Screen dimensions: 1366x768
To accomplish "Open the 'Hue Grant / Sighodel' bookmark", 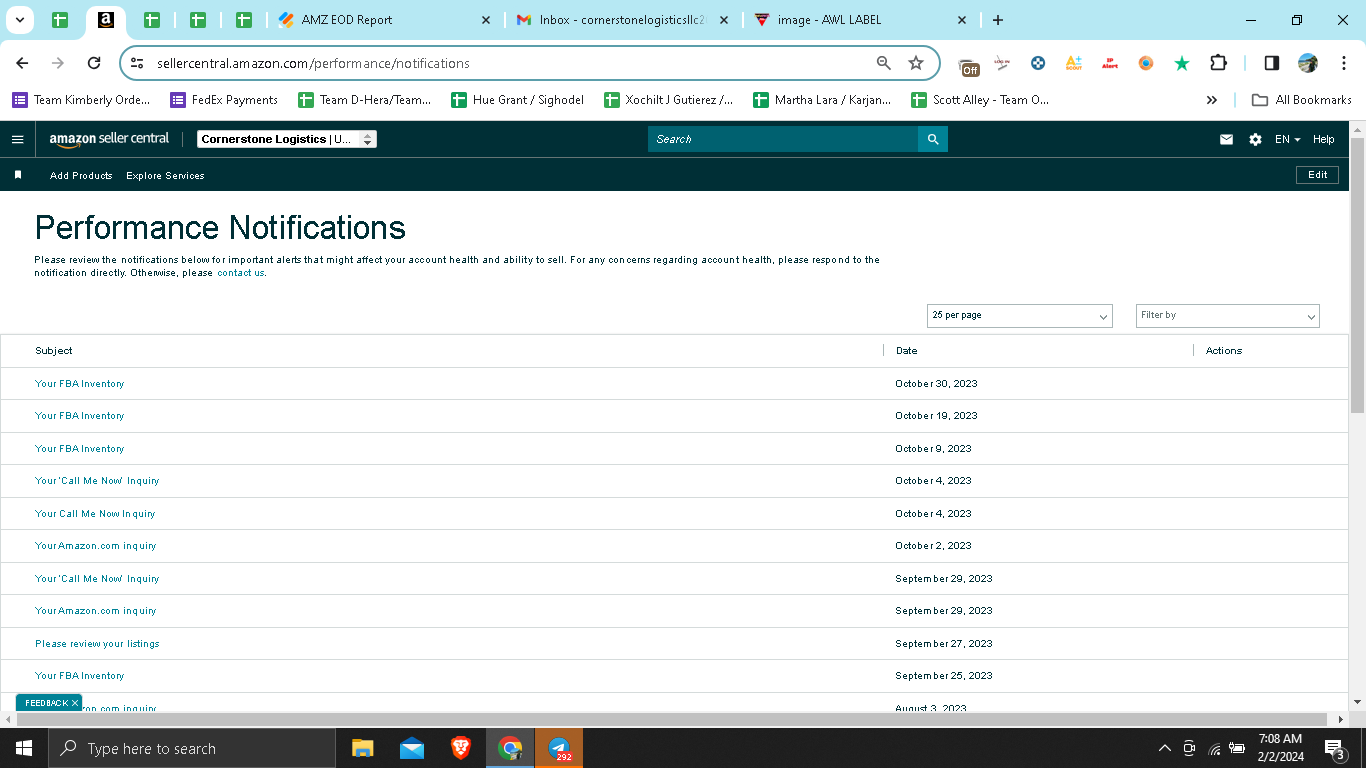I will tap(517, 100).
